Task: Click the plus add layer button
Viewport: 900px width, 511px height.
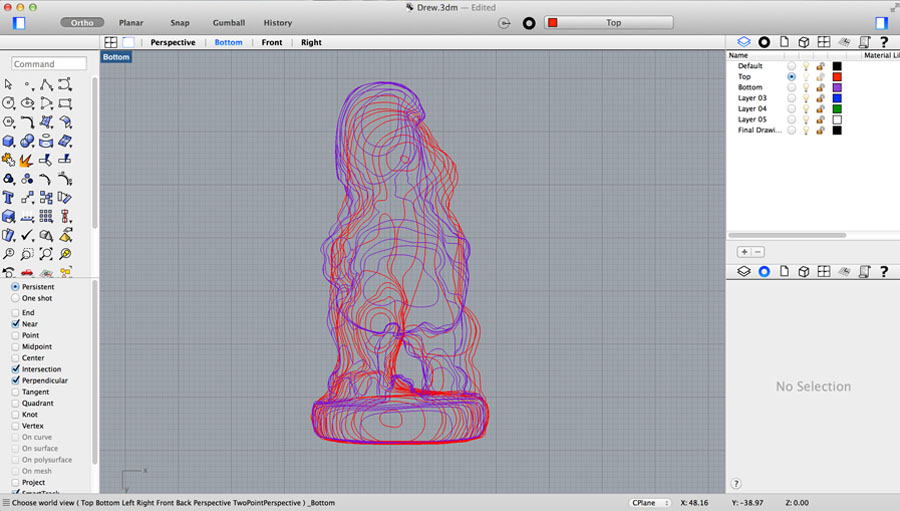Action: coord(744,252)
